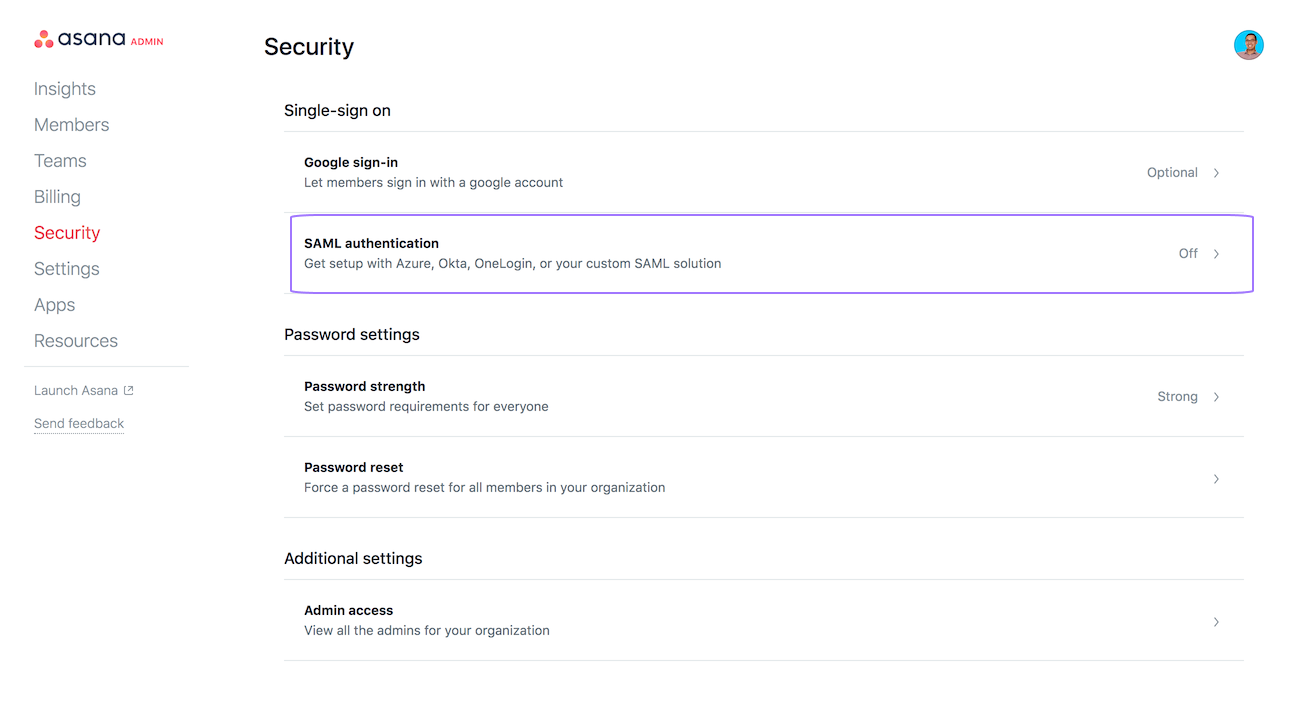This screenshot has width=1289, height=728.
Task: Select Billing from the sidebar
Action: pos(57,197)
